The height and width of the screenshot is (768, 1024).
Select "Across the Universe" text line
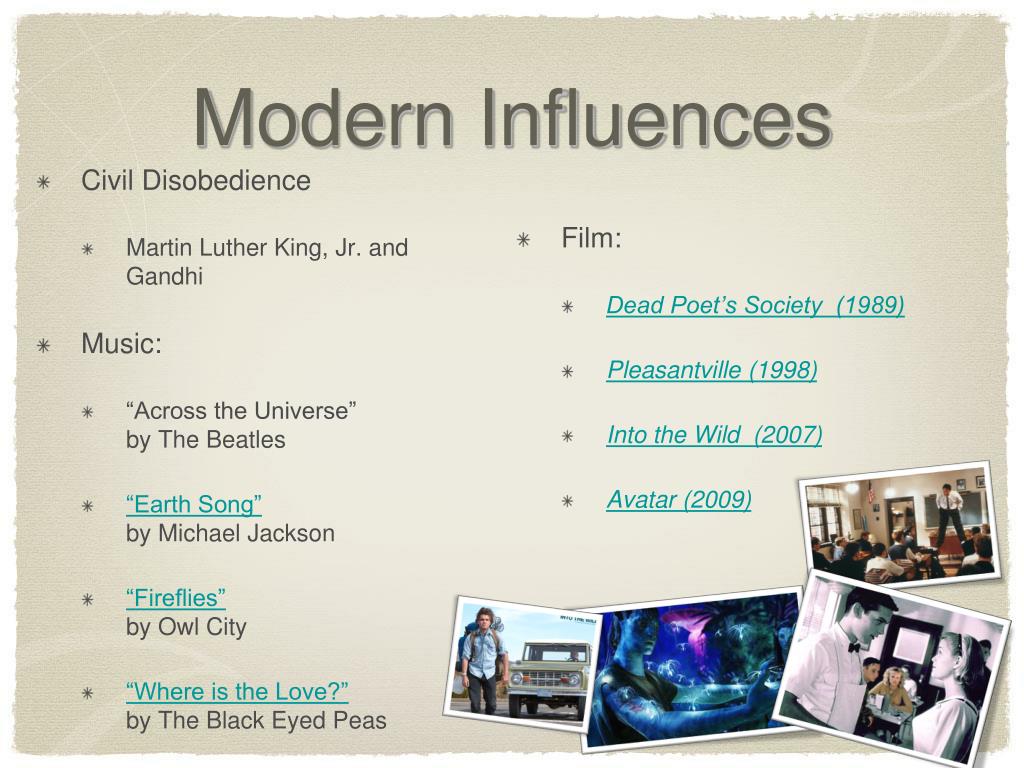pos(241,411)
